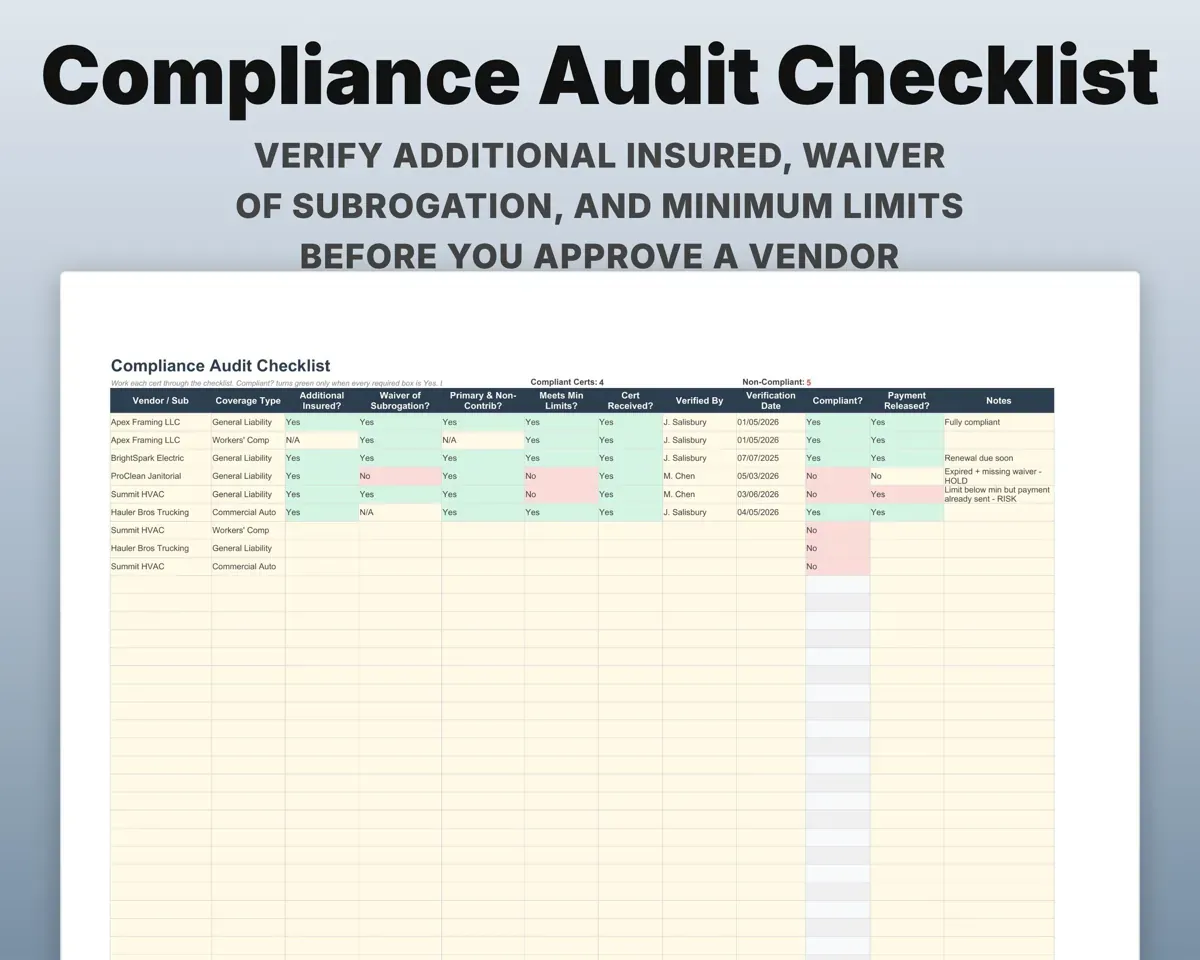Click ProClean Janitorial's Payment Released 'No' cell
This screenshot has height=960, width=1200.
pos(907,476)
